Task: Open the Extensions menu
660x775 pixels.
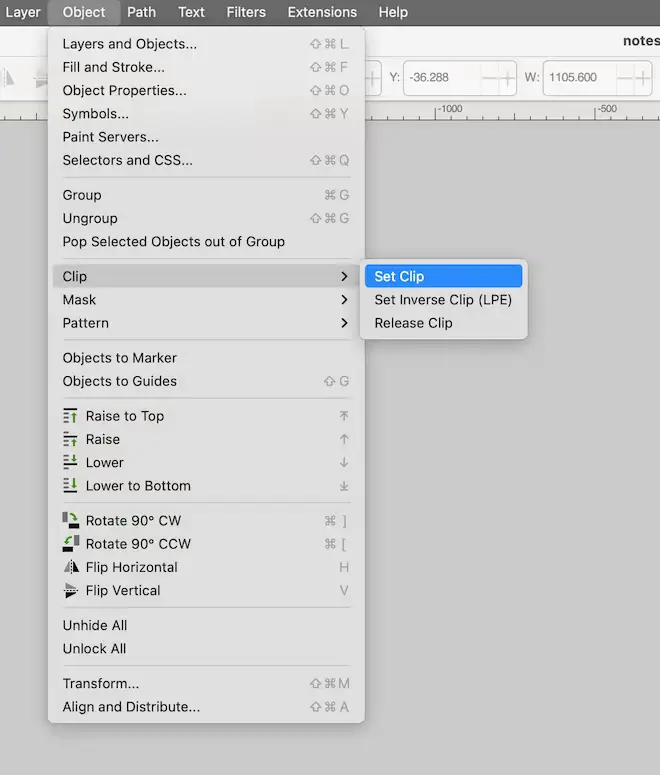Action: point(321,12)
